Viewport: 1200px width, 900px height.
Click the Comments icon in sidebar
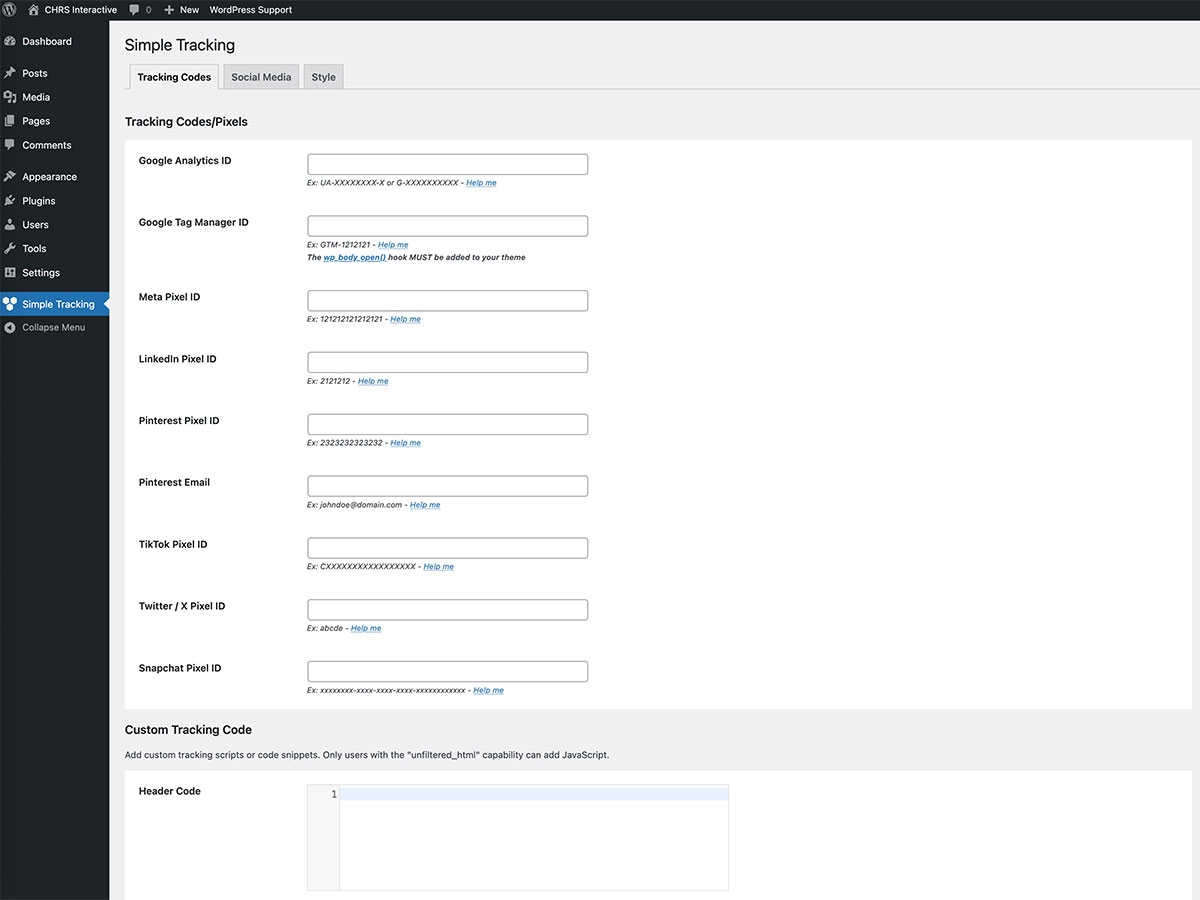(10, 145)
